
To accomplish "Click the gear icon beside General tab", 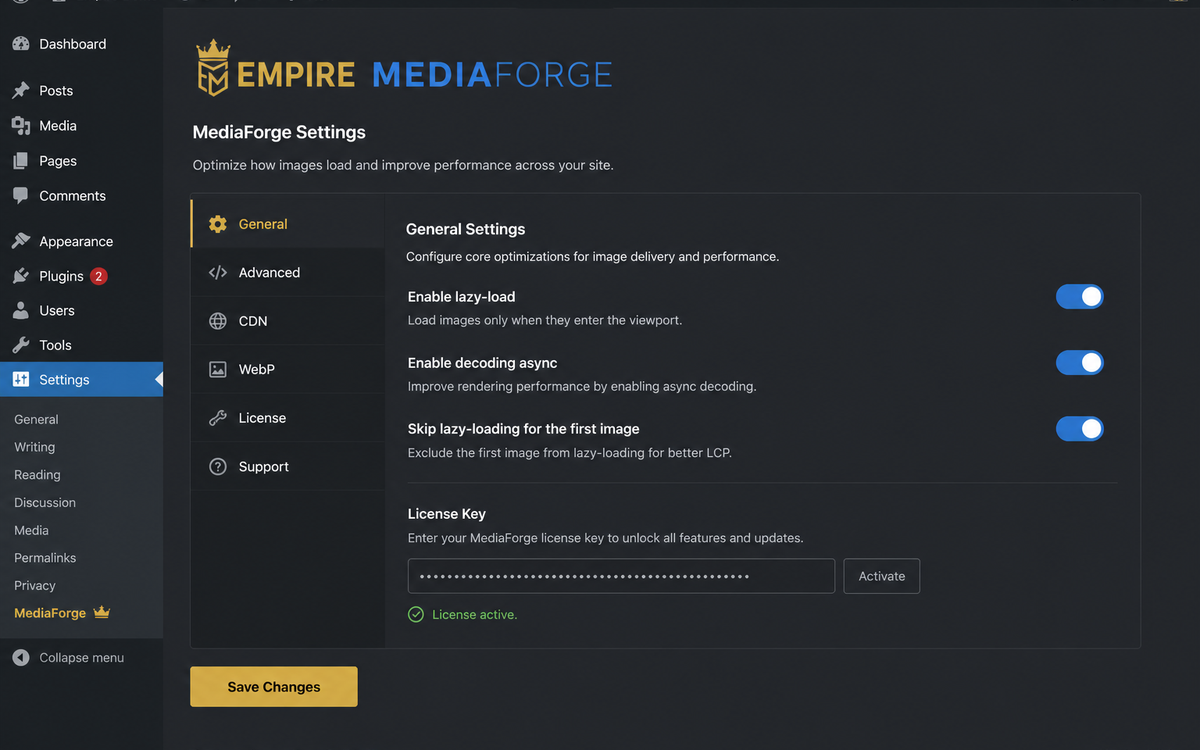I will pyautogui.click(x=217, y=224).
